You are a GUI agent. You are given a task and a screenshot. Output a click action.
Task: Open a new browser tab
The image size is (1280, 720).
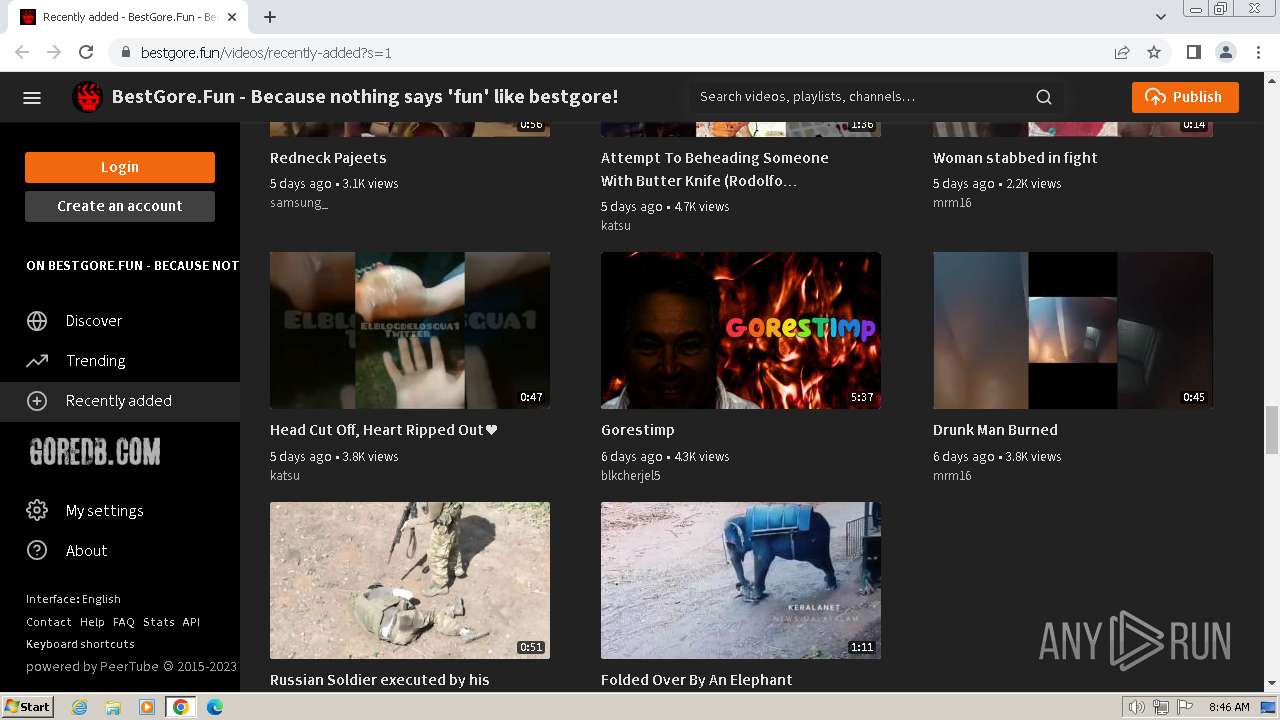click(x=270, y=17)
